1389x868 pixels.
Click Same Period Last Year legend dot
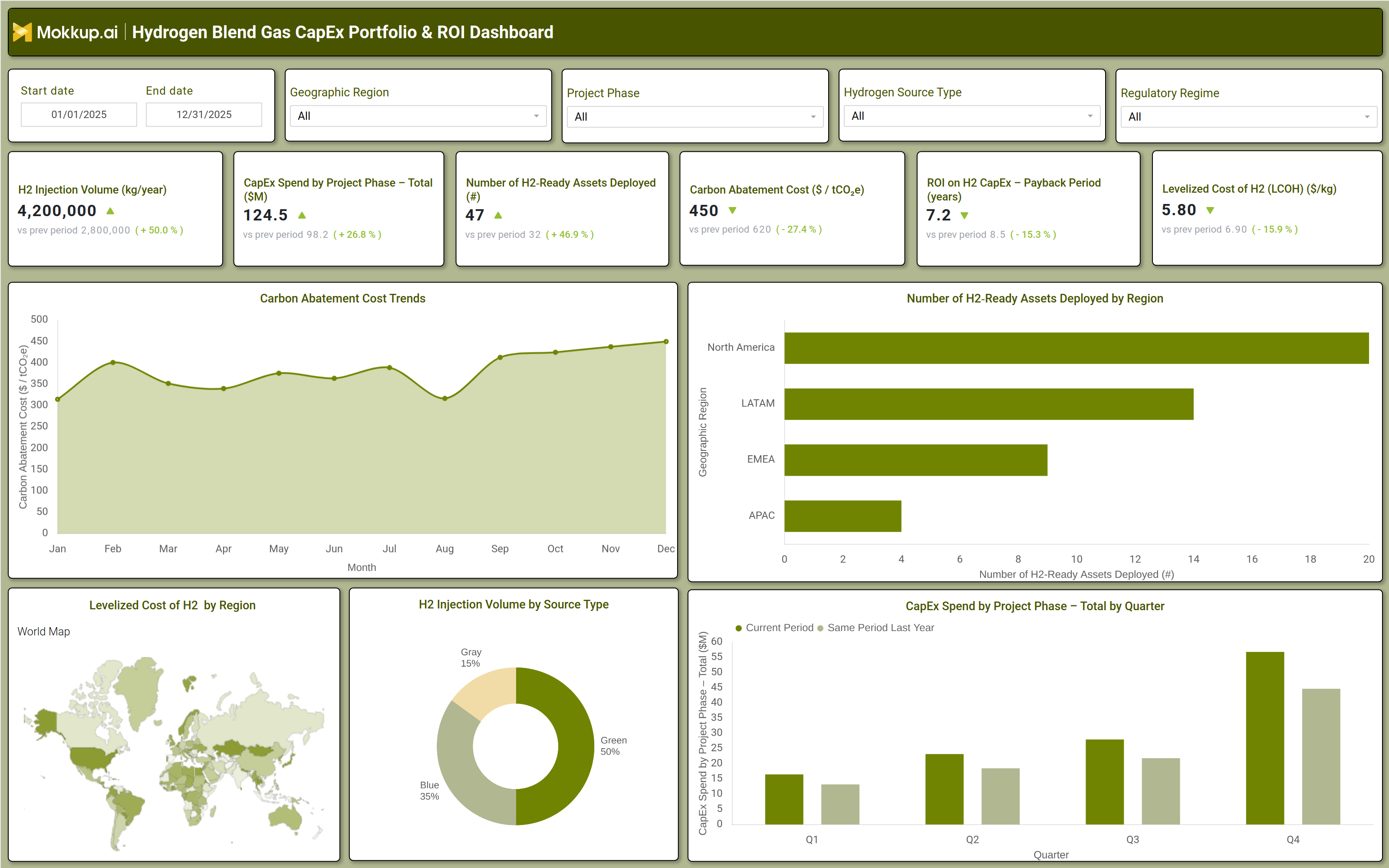pos(820,628)
